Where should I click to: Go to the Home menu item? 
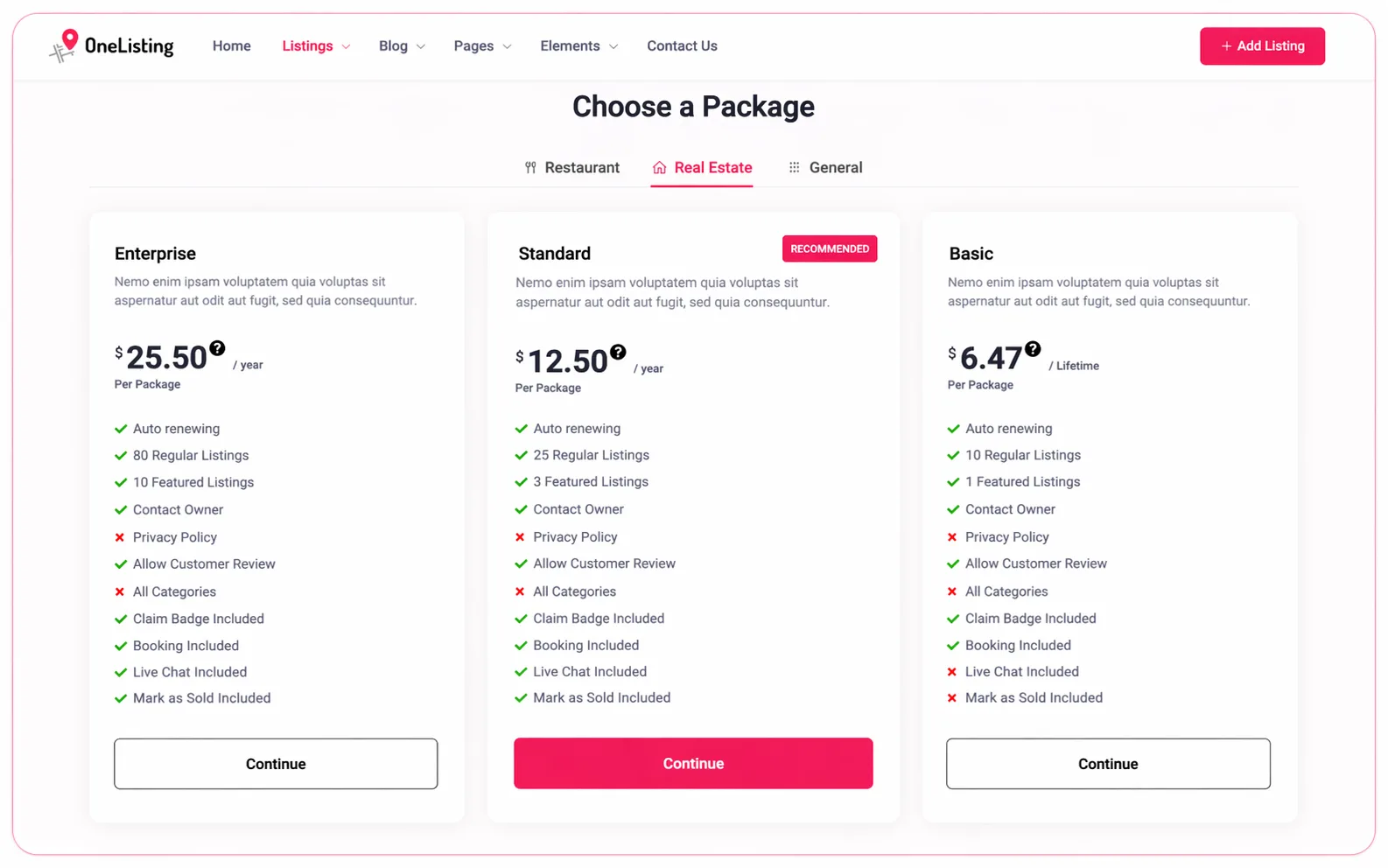point(231,45)
